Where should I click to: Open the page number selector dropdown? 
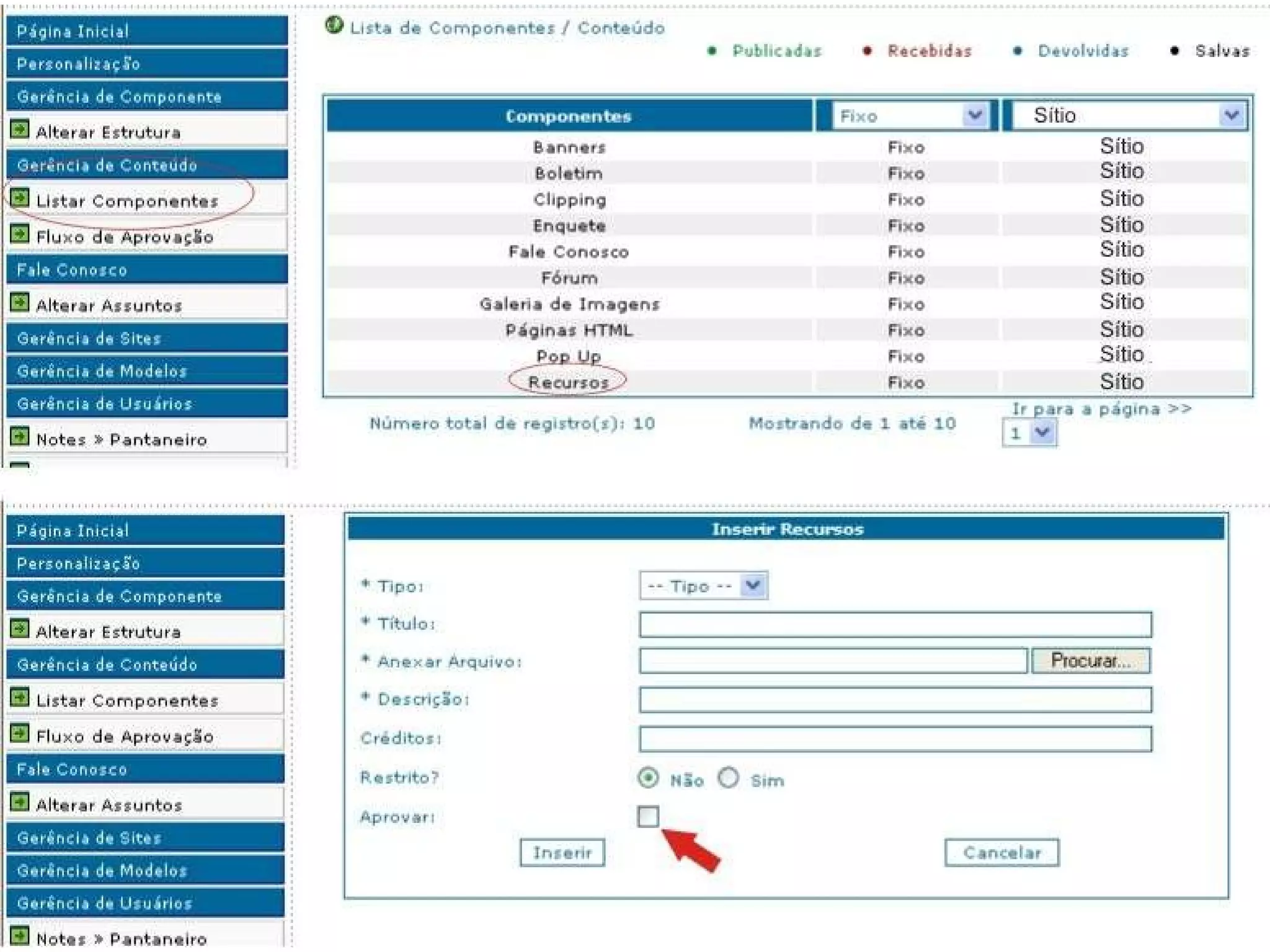(x=1042, y=433)
